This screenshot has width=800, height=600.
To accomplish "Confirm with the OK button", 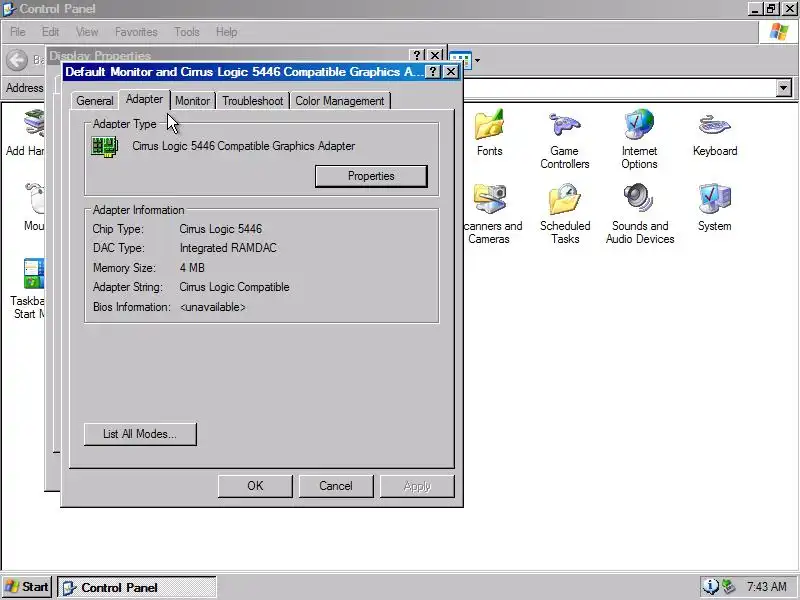I will [255, 486].
